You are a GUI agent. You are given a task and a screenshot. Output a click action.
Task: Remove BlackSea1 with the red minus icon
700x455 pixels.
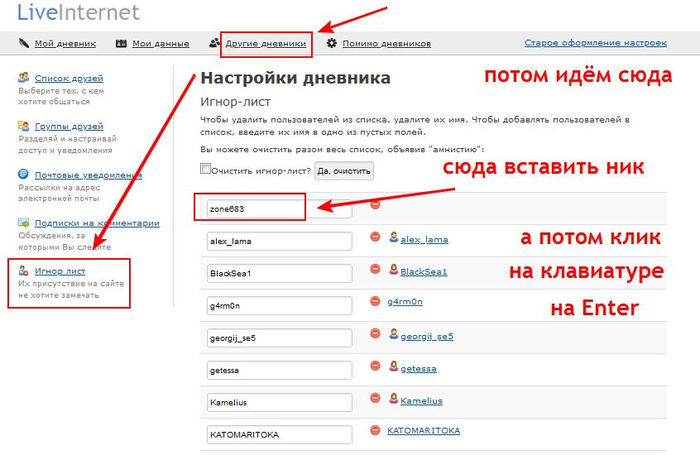pyautogui.click(x=375, y=269)
